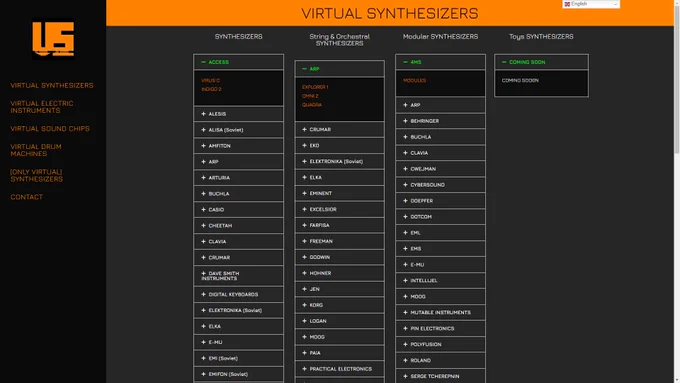
Task: Open the Indigo 2 link
Action: (211, 89)
